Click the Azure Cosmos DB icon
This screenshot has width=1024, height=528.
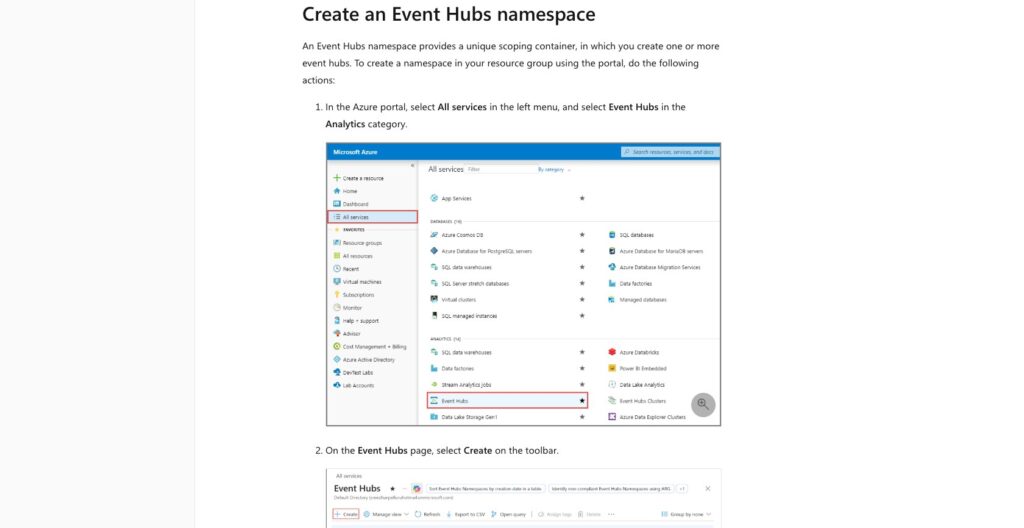434,235
